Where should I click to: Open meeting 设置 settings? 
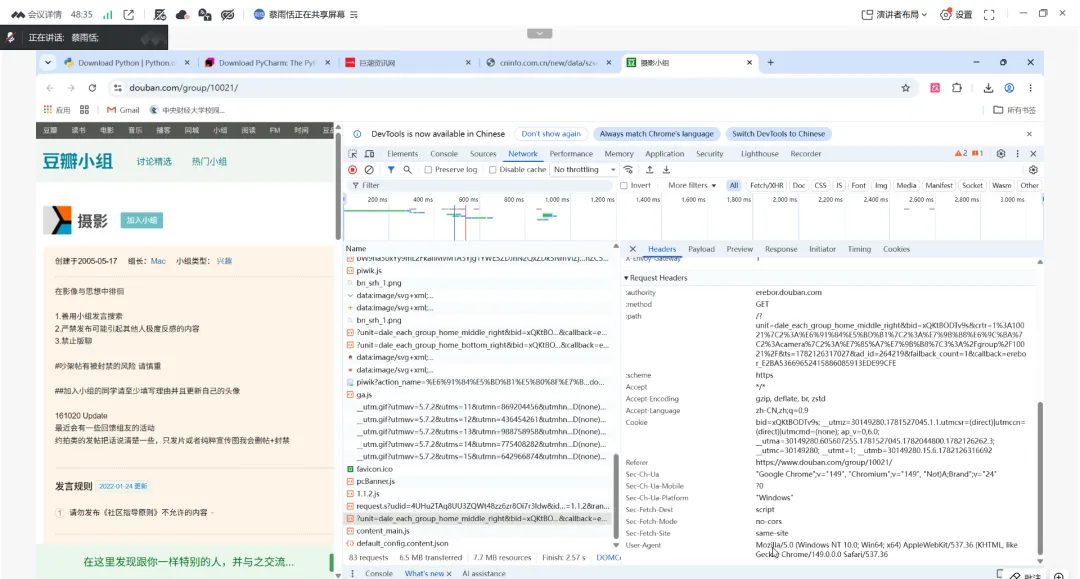coord(956,14)
